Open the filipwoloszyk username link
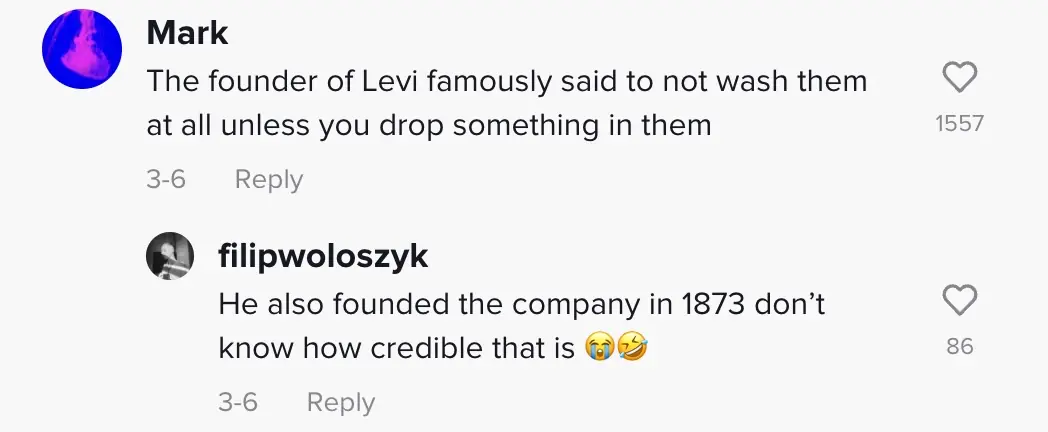This screenshot has height=432, width=1048. click(x=323, y=256)
